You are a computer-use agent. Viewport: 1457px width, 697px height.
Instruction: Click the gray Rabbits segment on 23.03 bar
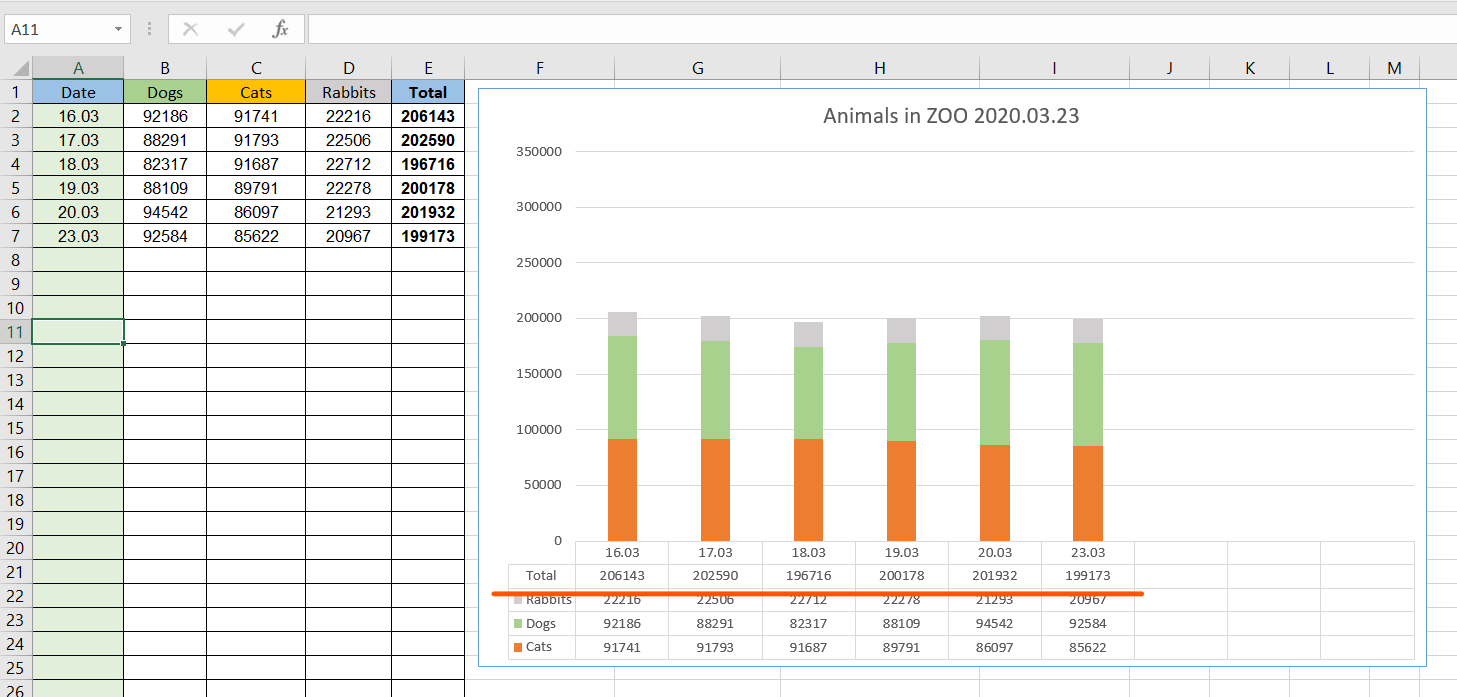(1086, 330)
